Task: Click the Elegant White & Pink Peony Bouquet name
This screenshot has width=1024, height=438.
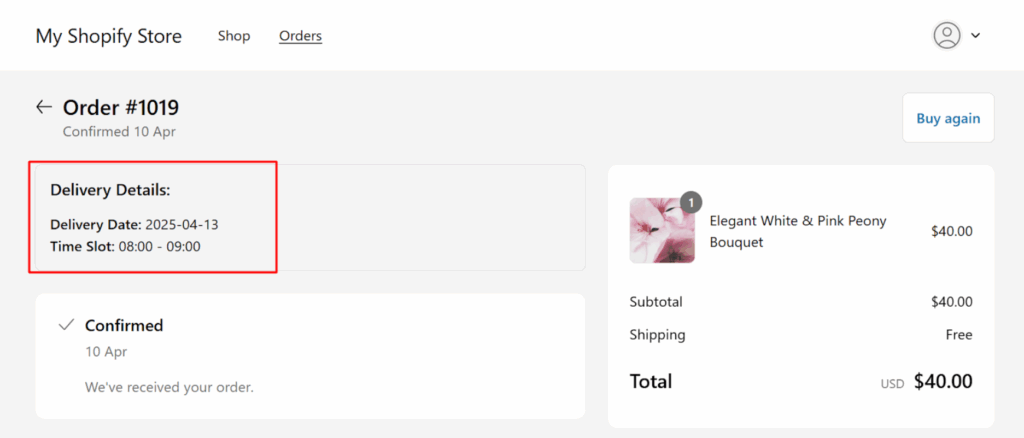Action: pyautogui.click(x=797, y=231)
